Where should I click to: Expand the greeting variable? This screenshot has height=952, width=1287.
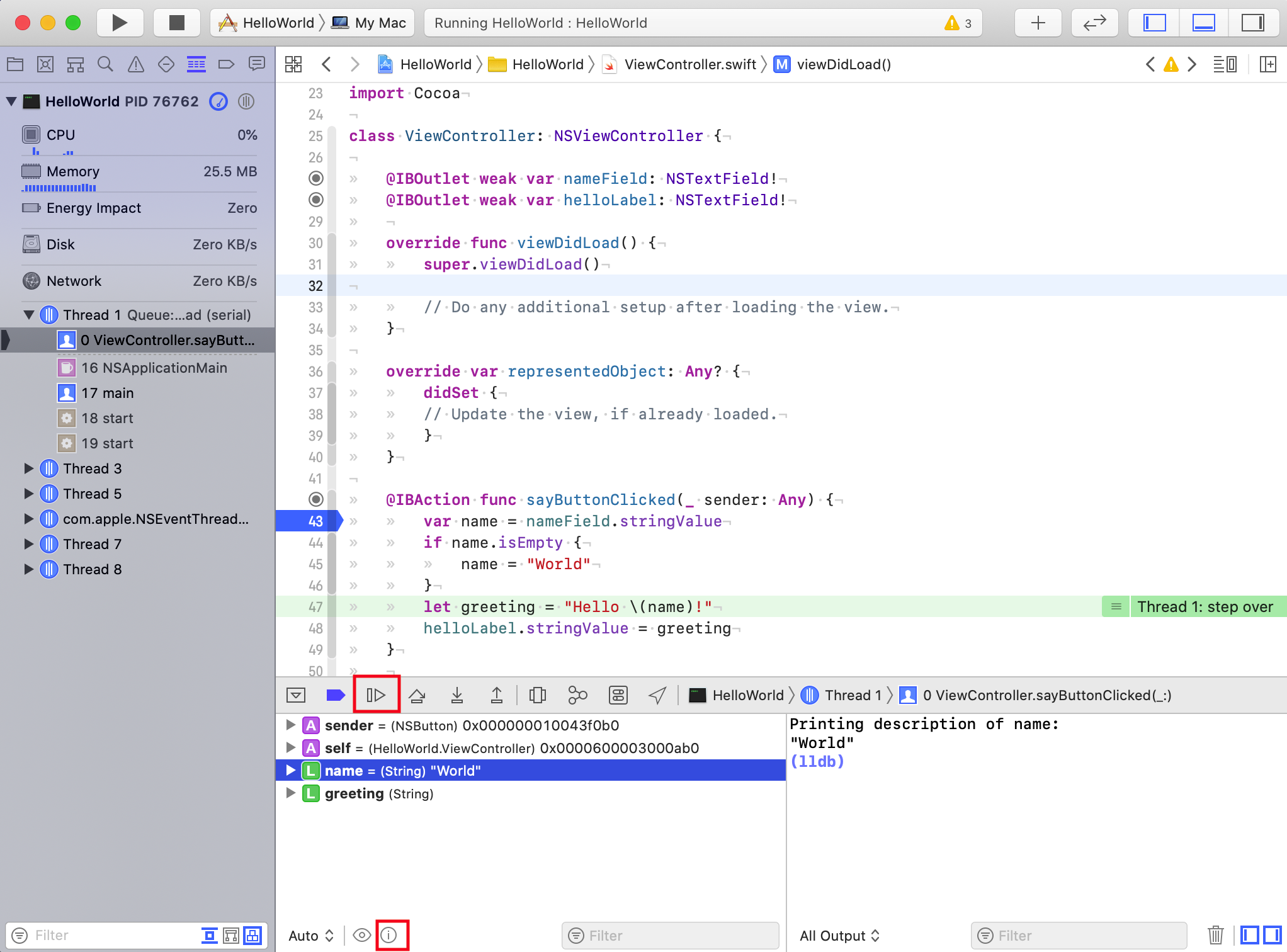point(290,793)
